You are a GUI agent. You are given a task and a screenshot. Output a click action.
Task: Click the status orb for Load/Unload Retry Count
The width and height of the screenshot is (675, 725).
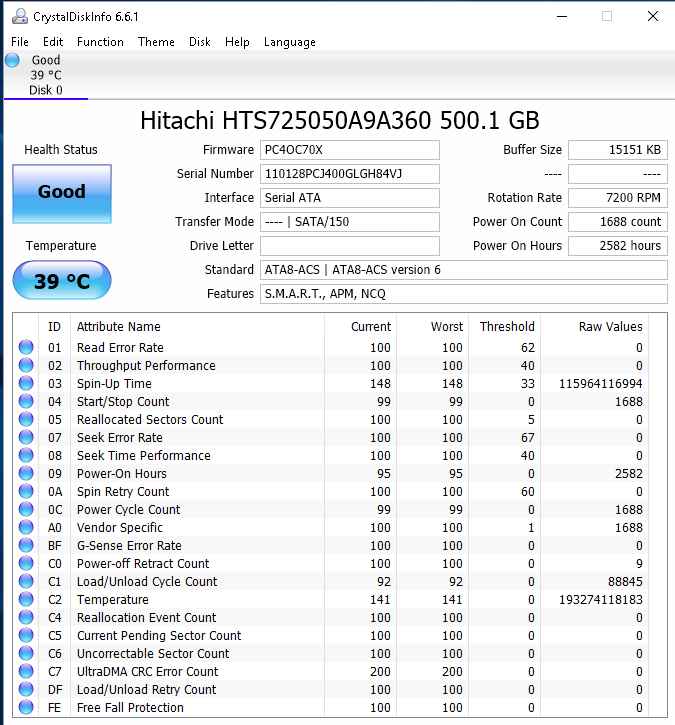point(26,689)
